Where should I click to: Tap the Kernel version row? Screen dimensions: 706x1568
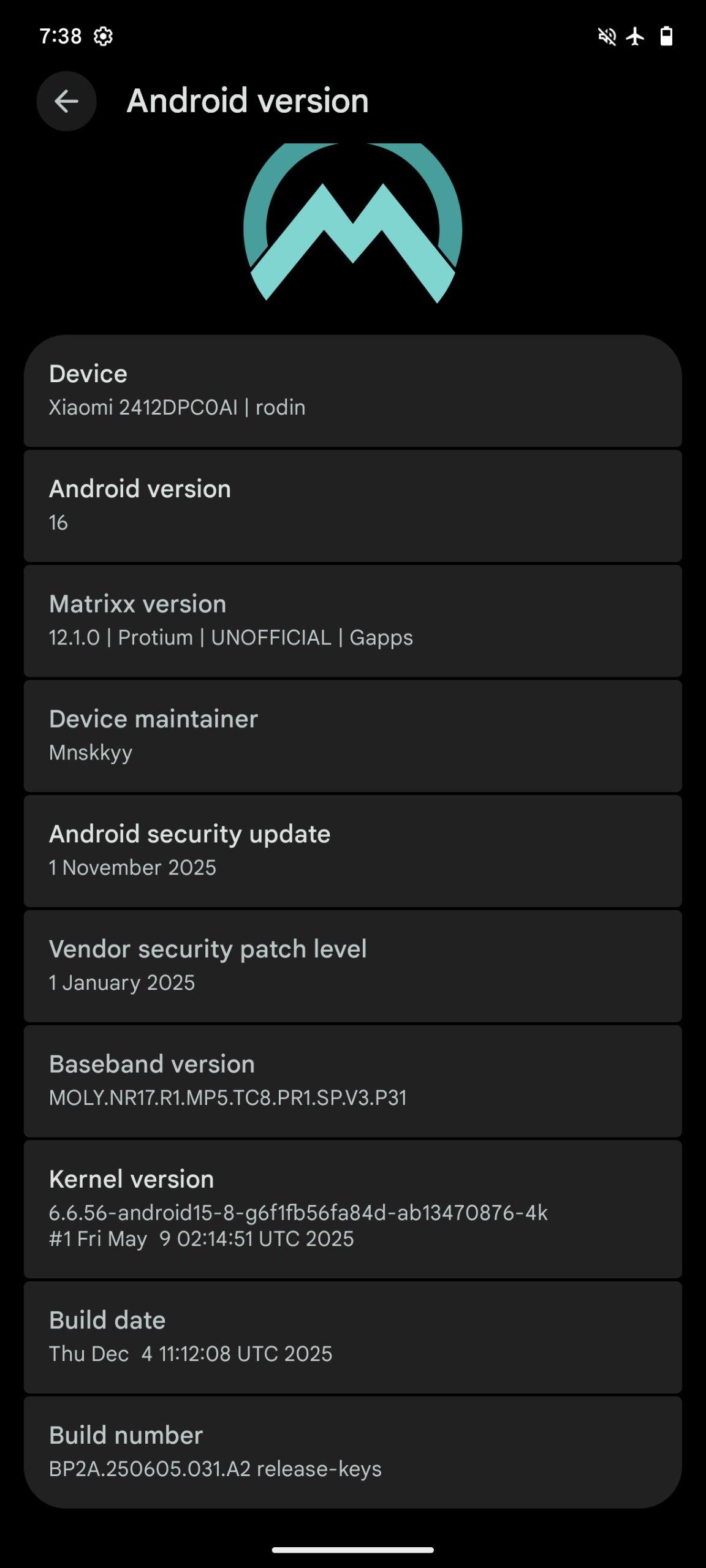click(x=352, y=1208)
